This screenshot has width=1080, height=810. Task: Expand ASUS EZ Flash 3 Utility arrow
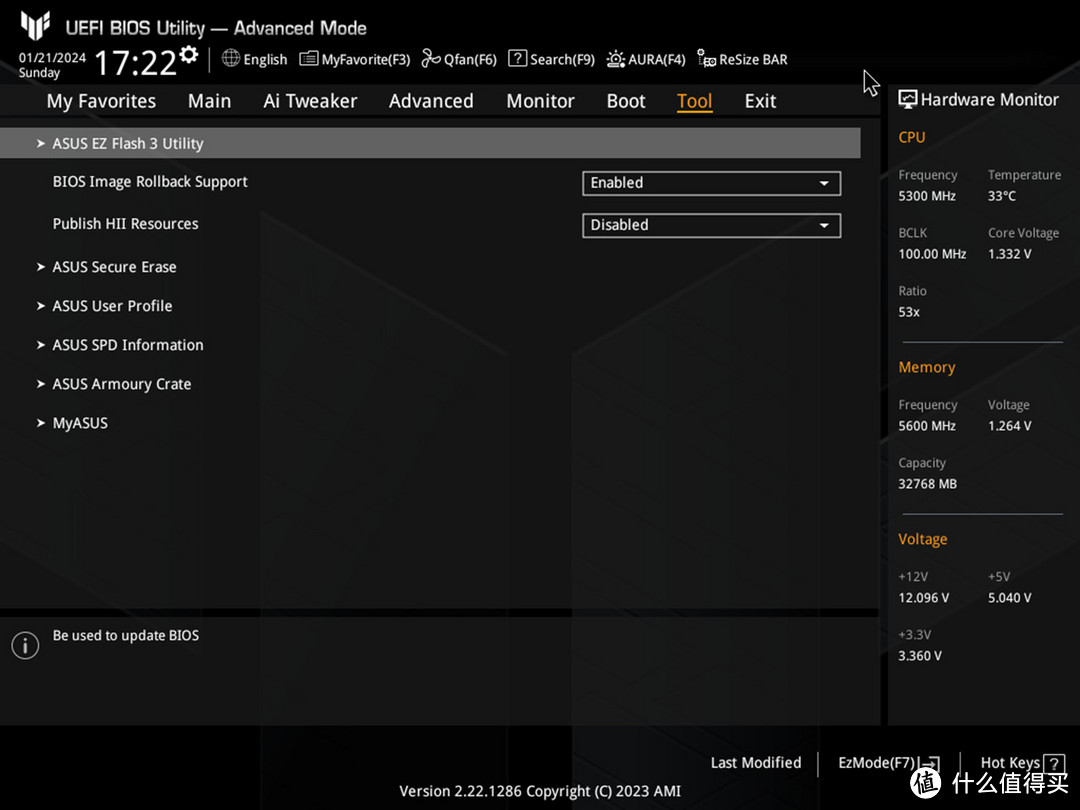point(41,143)
